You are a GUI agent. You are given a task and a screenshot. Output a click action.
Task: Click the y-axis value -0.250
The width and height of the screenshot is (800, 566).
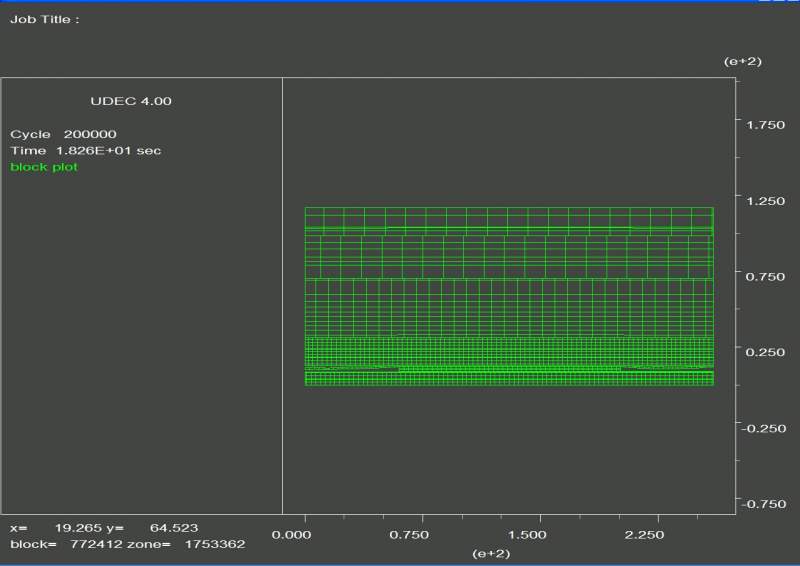[x=764, y=428]
